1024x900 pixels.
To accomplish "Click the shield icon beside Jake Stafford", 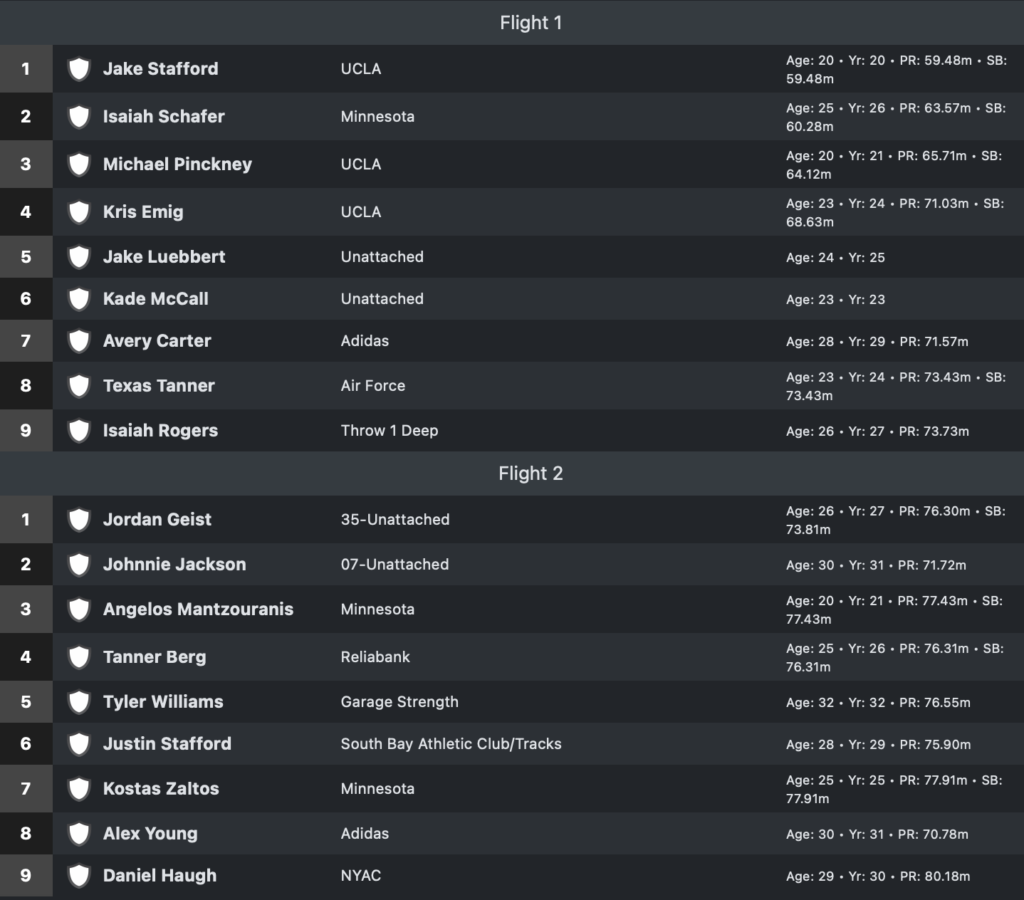I will (x=79, y=69).
